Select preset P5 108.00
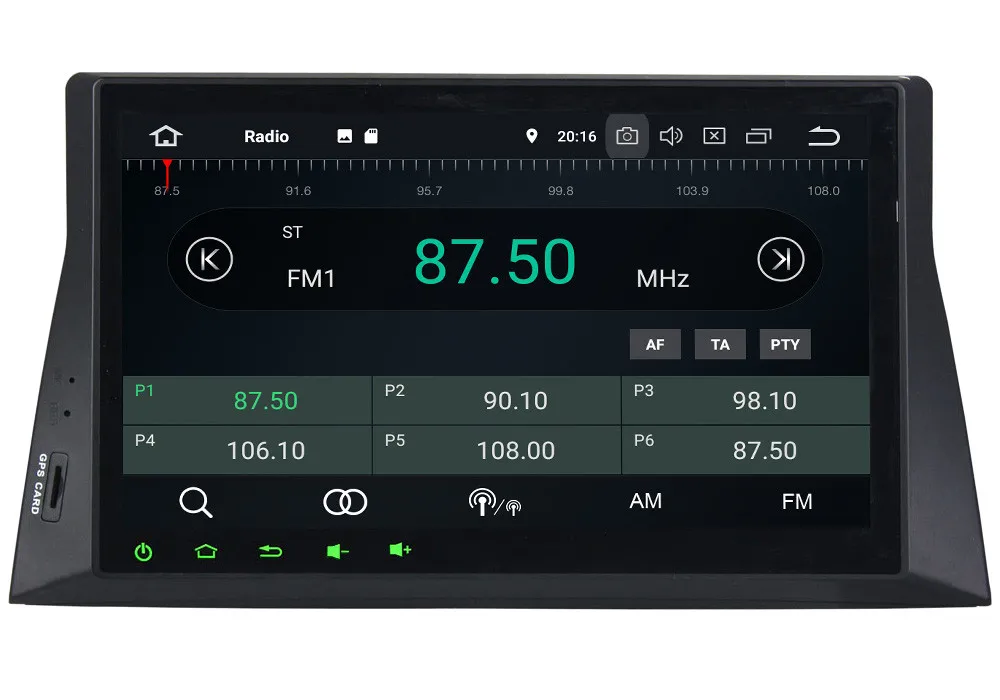Screen dimensions: 1000x700 coord(496,450)
